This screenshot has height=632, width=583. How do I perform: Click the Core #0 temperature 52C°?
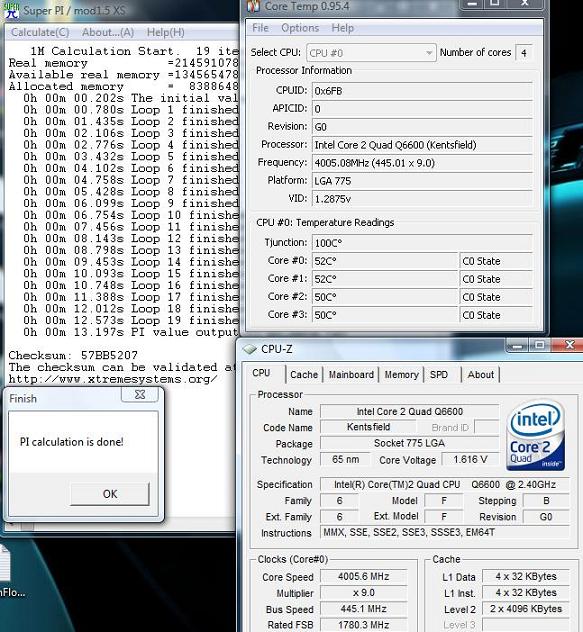[x=385, y=261]
